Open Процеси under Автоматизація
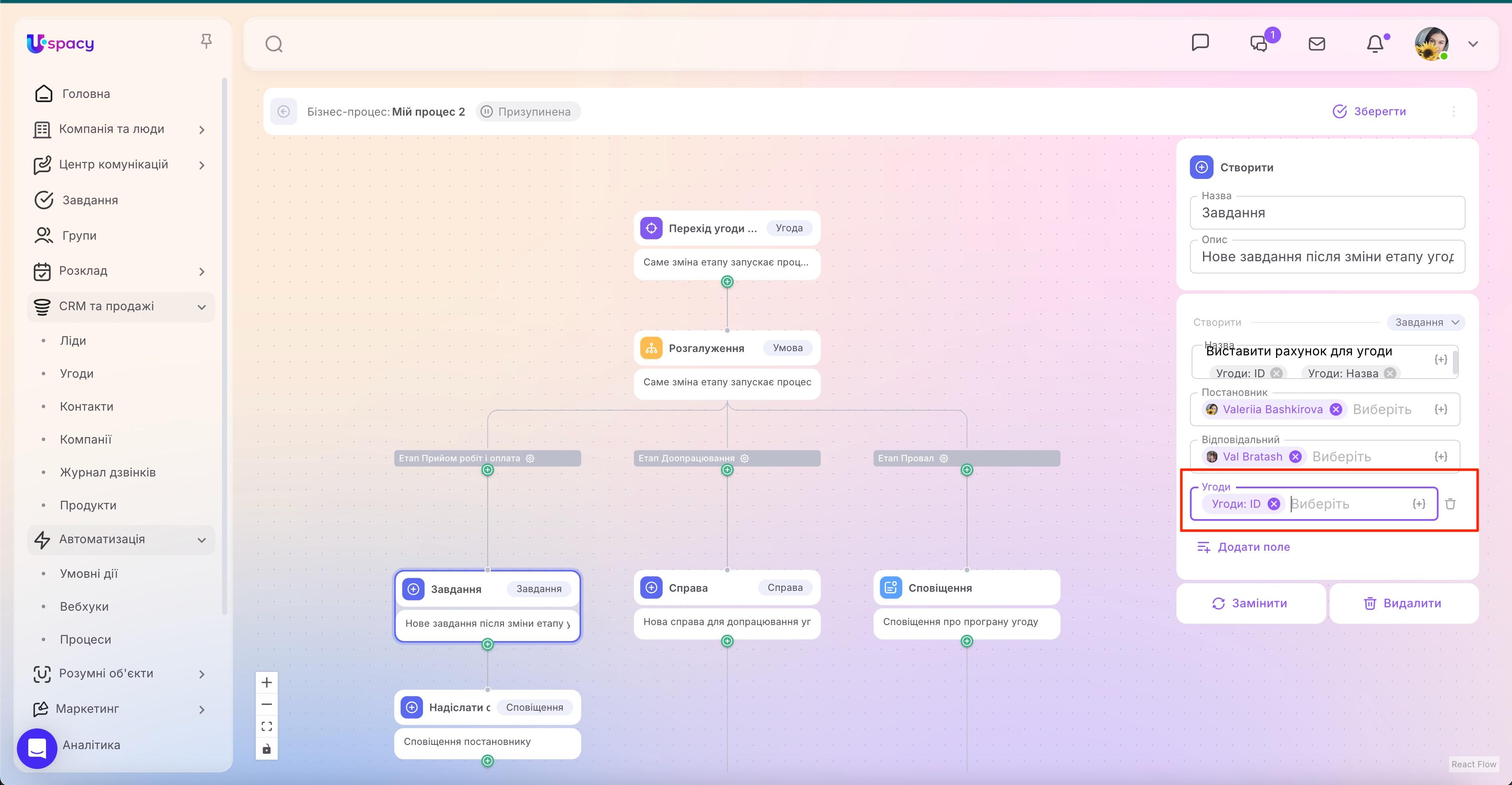The image size is (1512, 785). click(x=86, y=639)
